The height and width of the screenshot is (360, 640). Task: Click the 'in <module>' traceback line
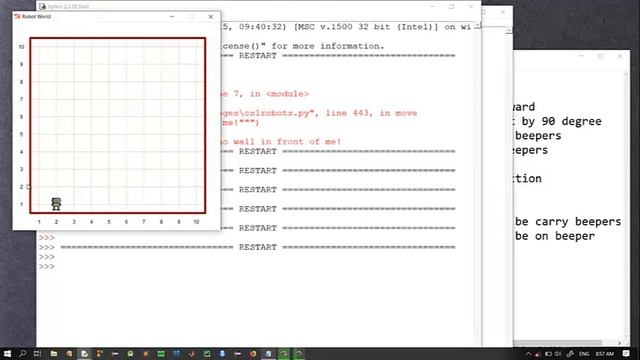click(279, 94)
